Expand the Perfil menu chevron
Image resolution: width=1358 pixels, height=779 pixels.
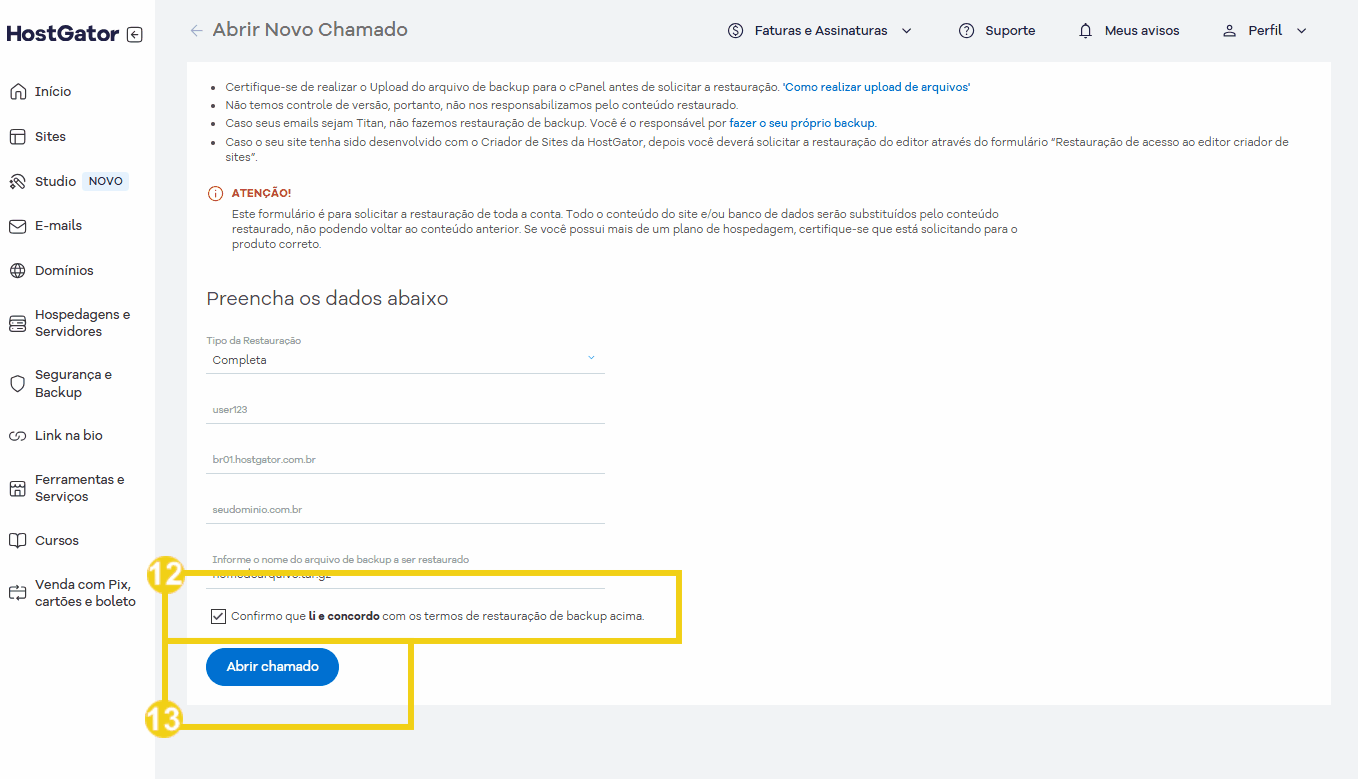pos(1302,31)
